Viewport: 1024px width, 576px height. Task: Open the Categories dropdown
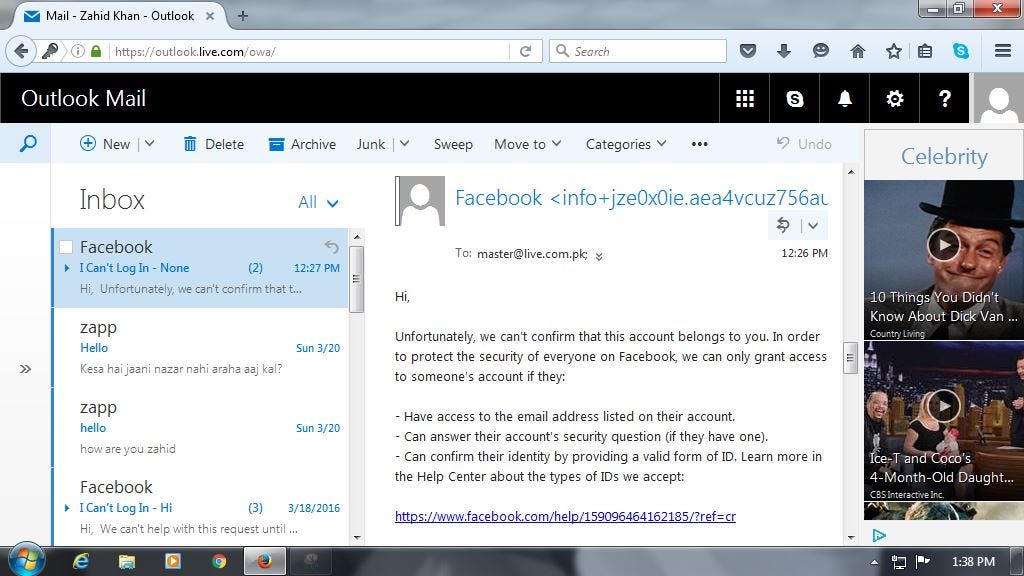(x=626, y=144)
